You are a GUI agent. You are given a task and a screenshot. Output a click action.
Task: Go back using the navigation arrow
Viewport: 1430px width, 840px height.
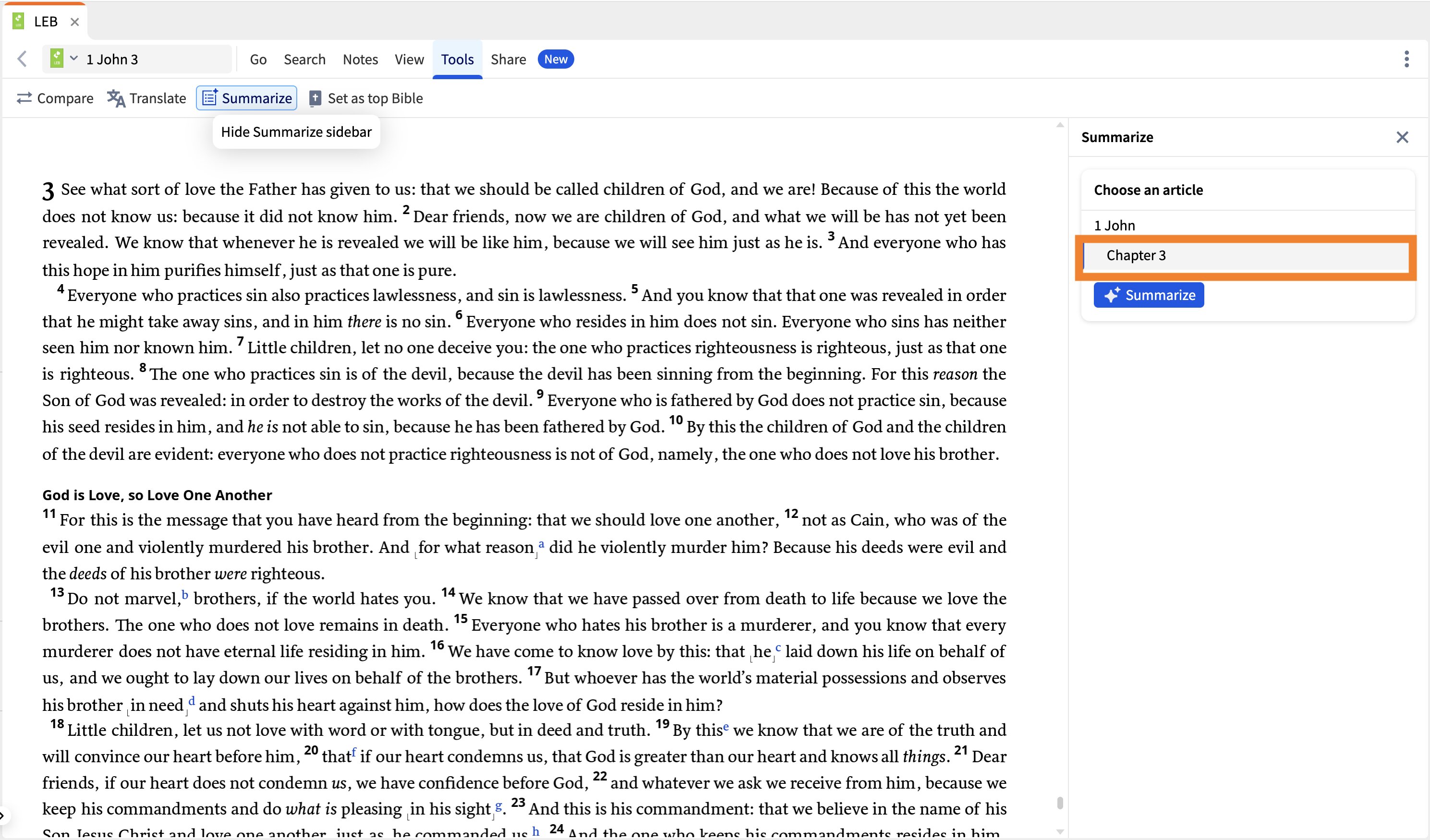coord(22,59)
